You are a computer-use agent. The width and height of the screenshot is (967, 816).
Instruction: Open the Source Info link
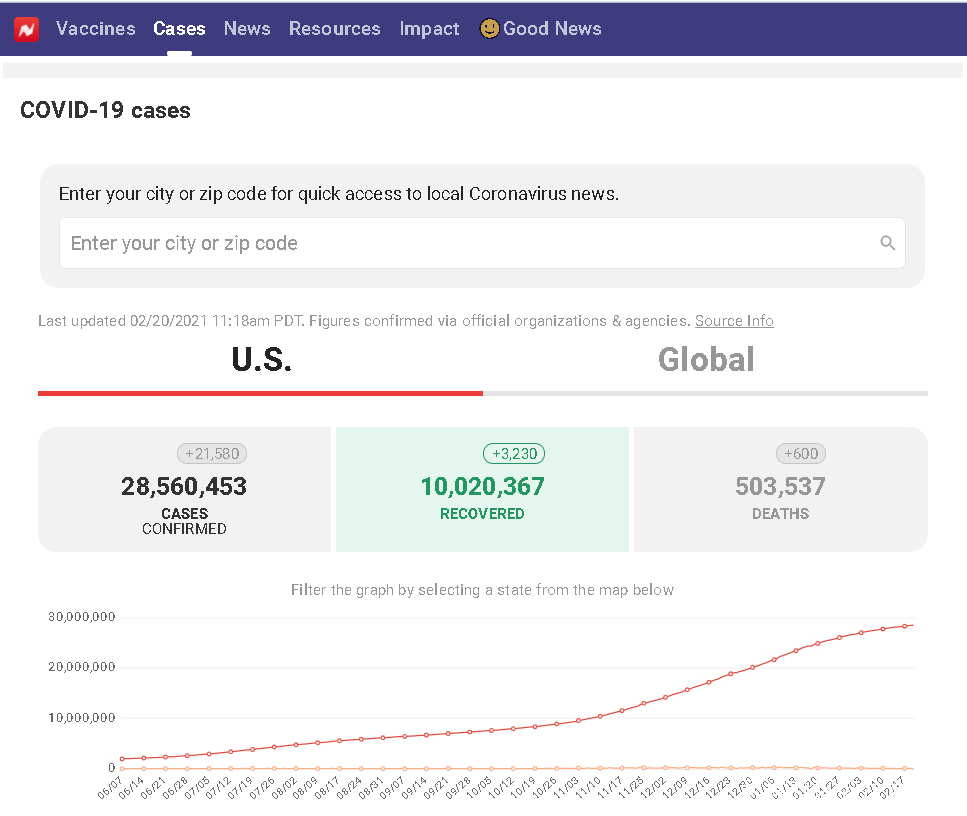734,321
